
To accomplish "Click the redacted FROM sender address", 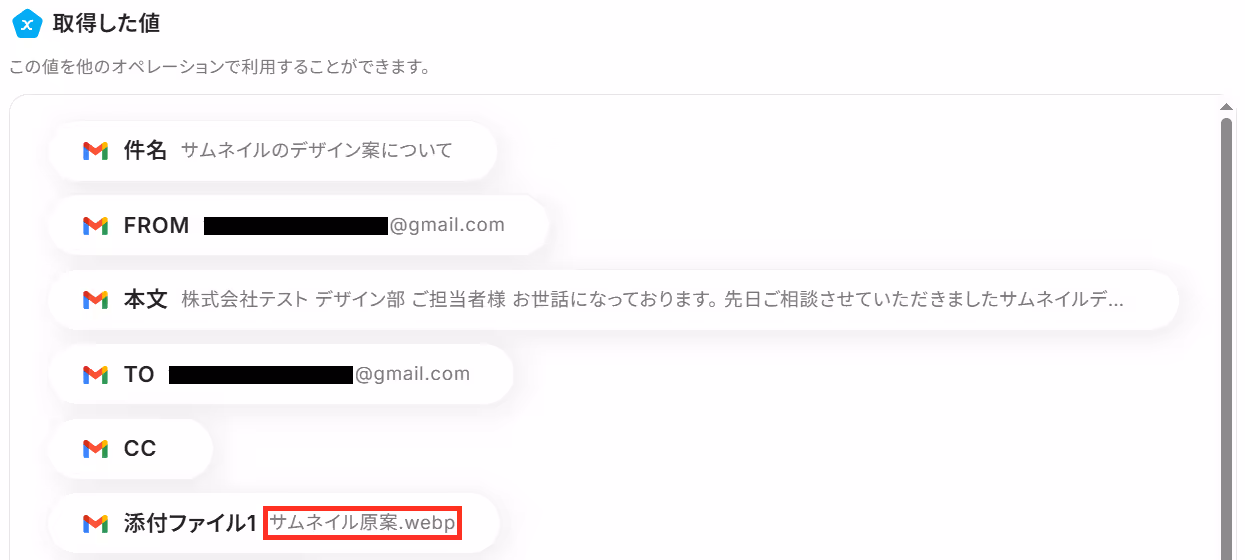I will [296, 226].
